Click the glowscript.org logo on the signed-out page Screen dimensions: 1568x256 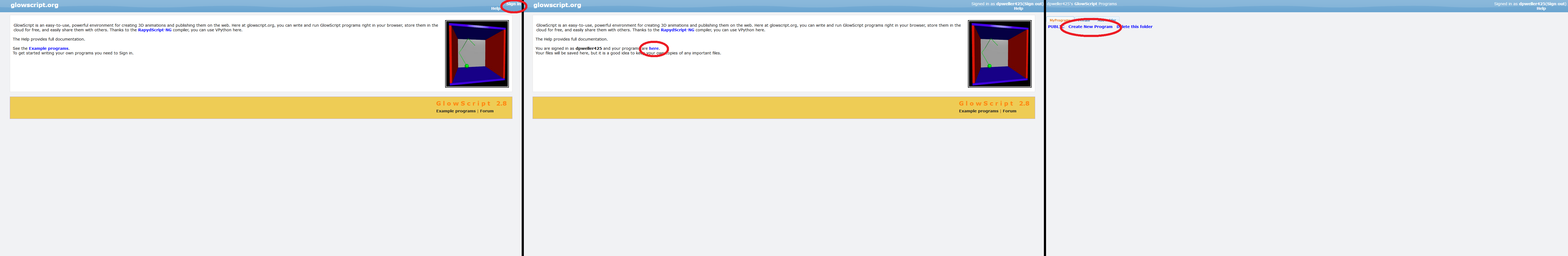(x=35, y=5)
